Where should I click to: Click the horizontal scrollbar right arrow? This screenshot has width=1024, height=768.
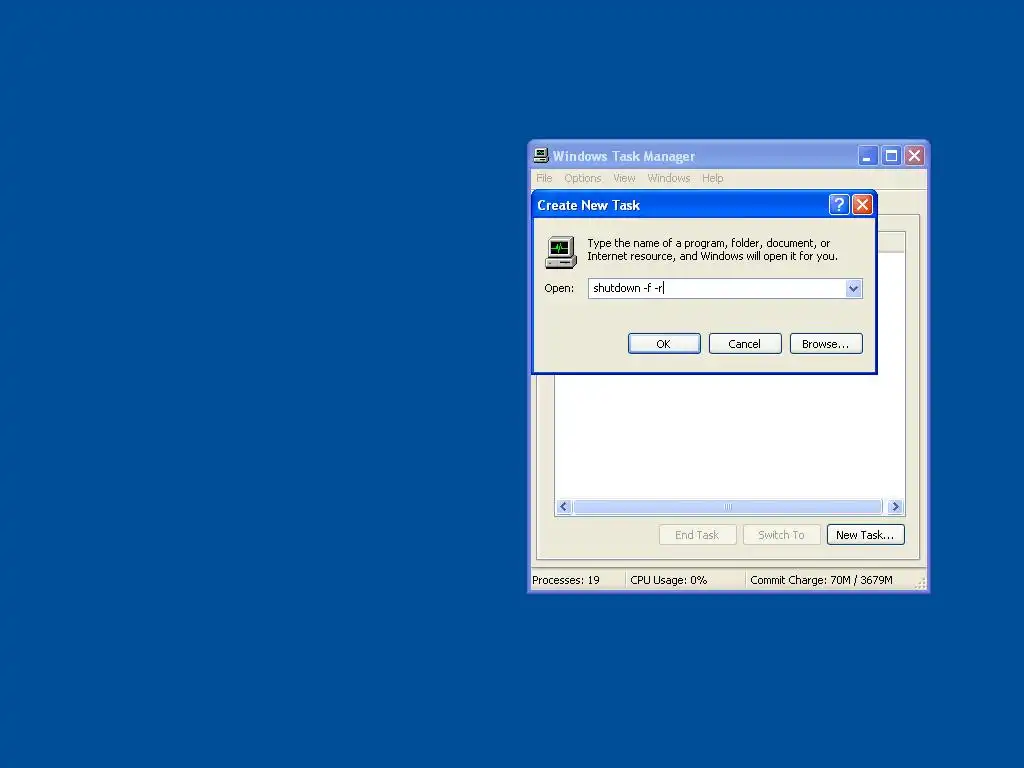895,507
